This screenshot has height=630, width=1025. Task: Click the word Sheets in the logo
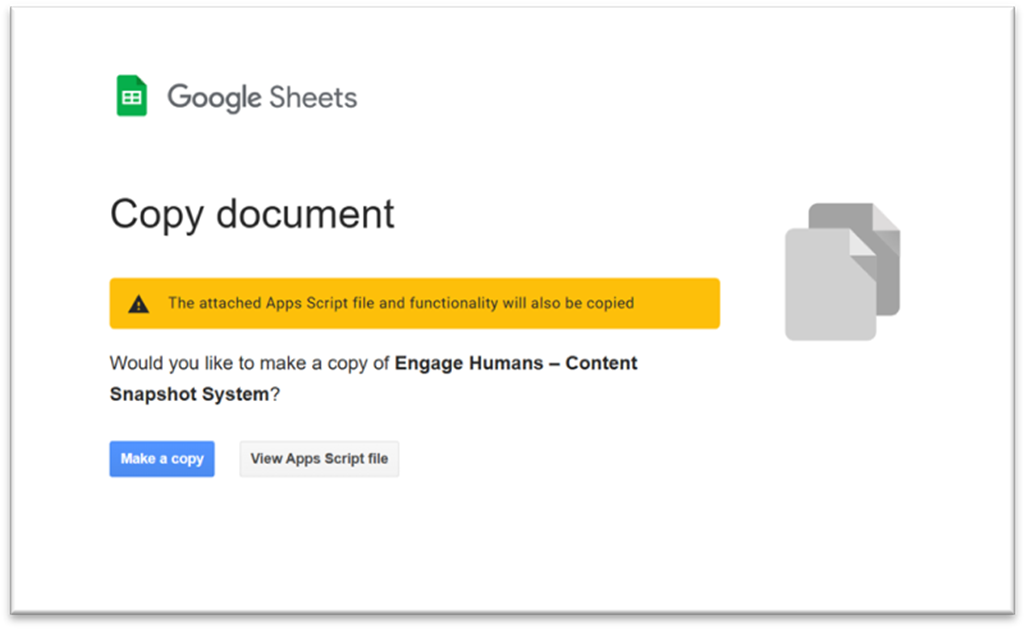point(311,97)
